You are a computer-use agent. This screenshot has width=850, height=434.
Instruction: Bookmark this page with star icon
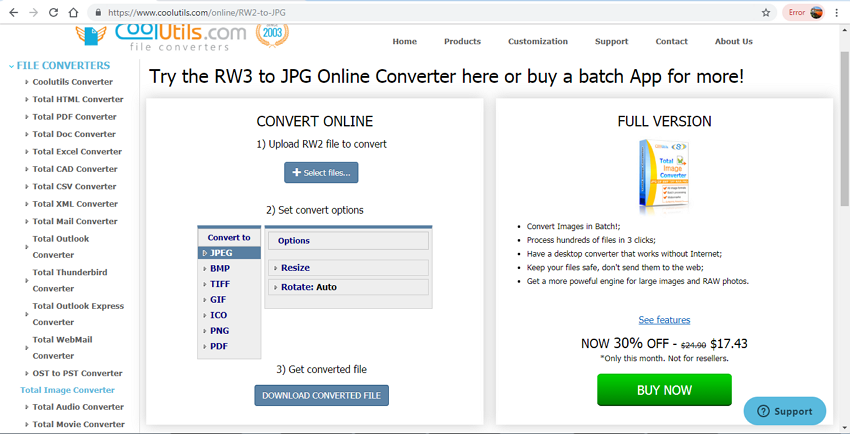766,13
